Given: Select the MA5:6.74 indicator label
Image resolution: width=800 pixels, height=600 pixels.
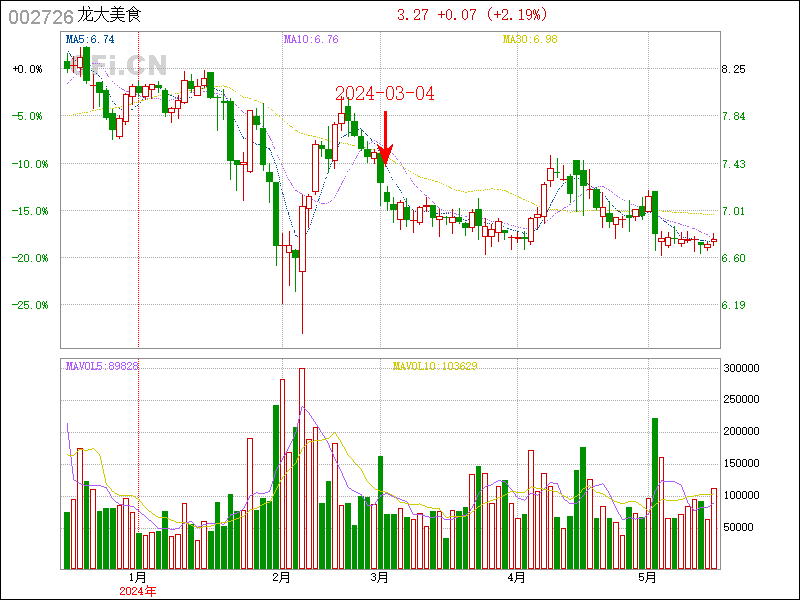Looking at the screenshot, I should coord(89,39).
